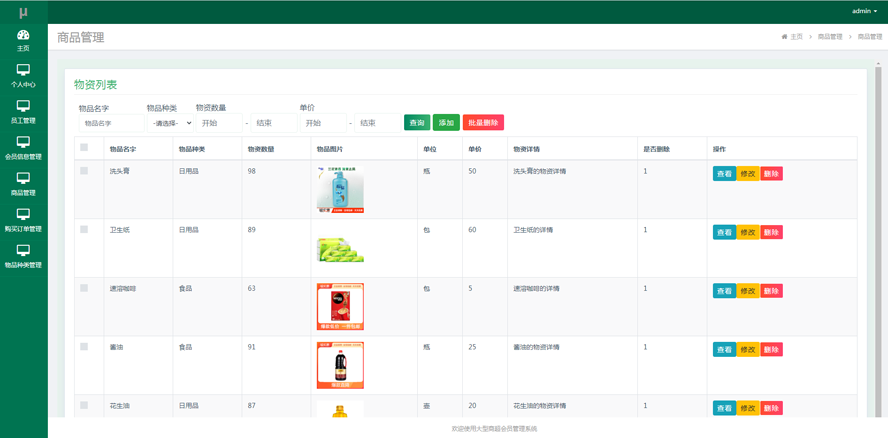This screenshot has height=438, width=888.
Task: Open the shampoo product image thumbnail
Action: (340, 190)
